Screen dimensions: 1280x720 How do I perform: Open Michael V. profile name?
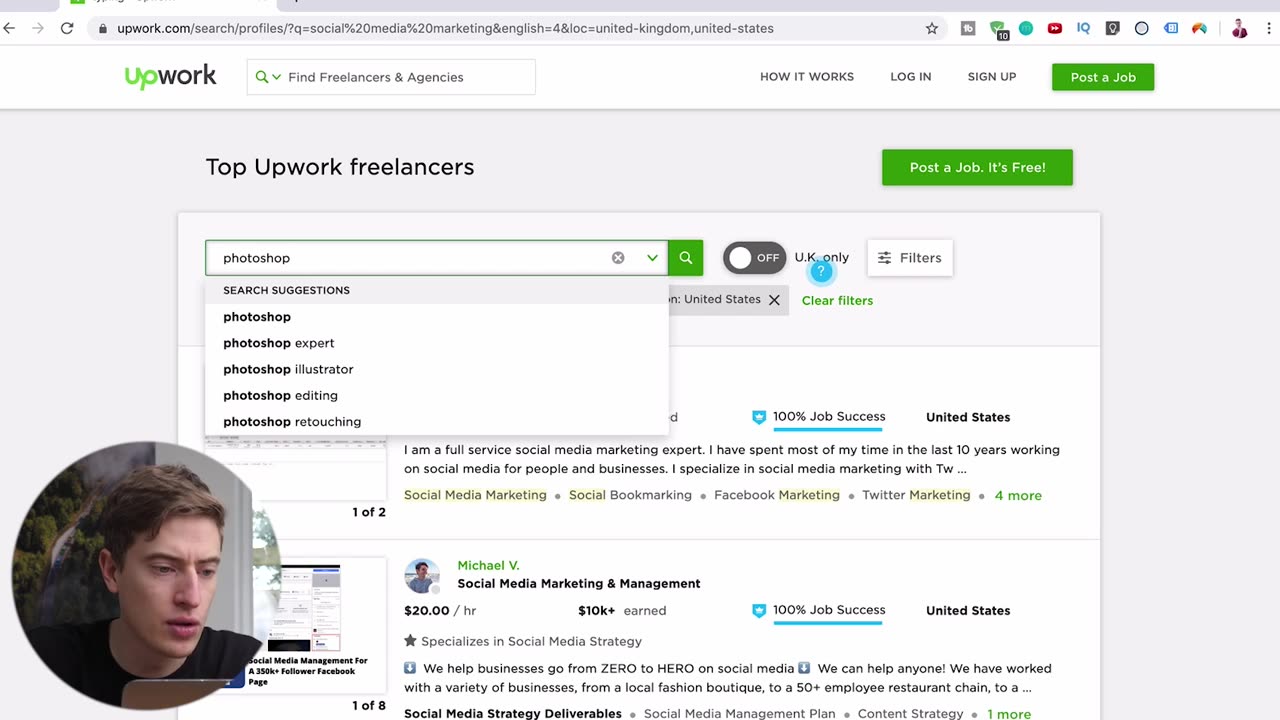pos(488,566)
